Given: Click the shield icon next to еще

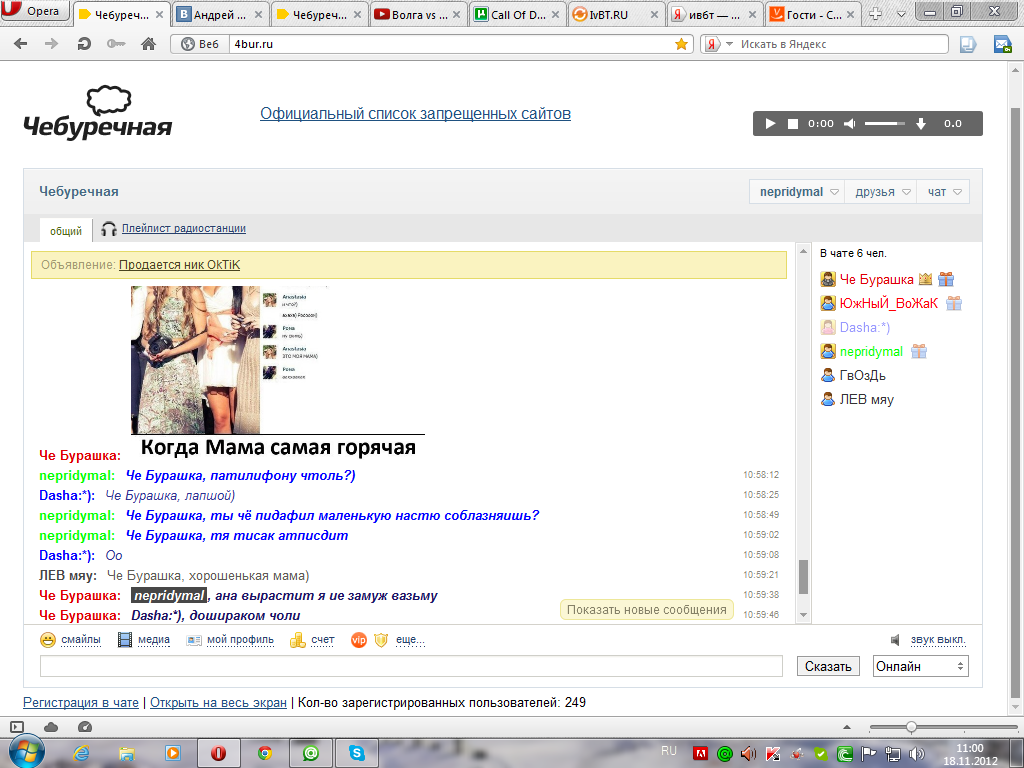Looking at the screenshot, I should [381, 640].
